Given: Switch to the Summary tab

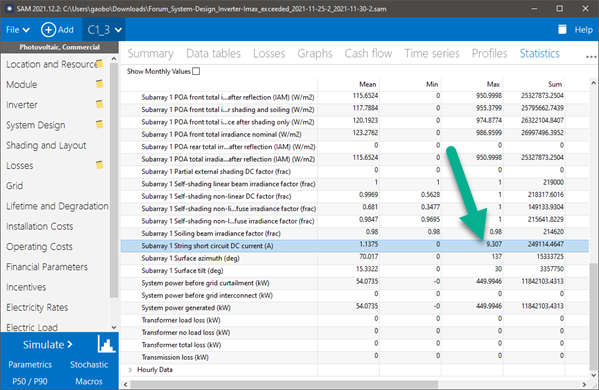Looking at the screenshot, I should (151, 53).
